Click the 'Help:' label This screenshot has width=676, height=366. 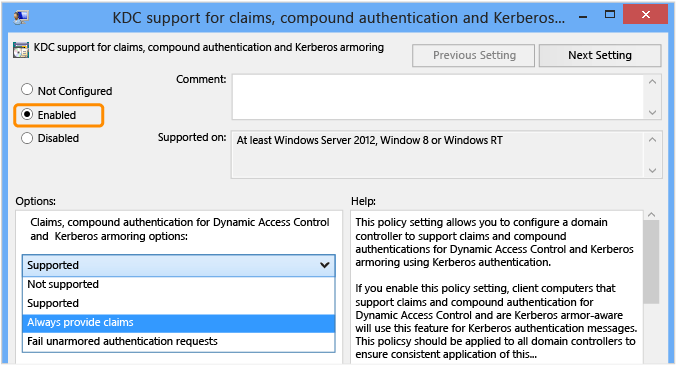(363, 201)
